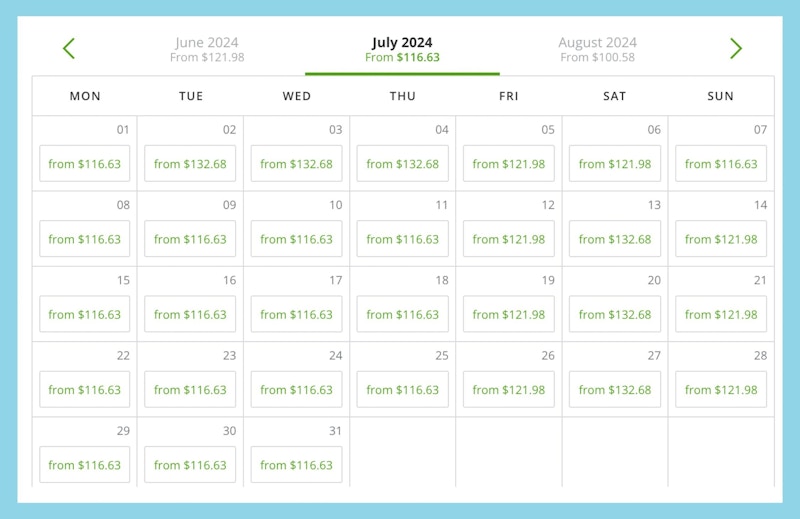Click the next month right arrow
800x519 pixels.
[x=736, y=48]
